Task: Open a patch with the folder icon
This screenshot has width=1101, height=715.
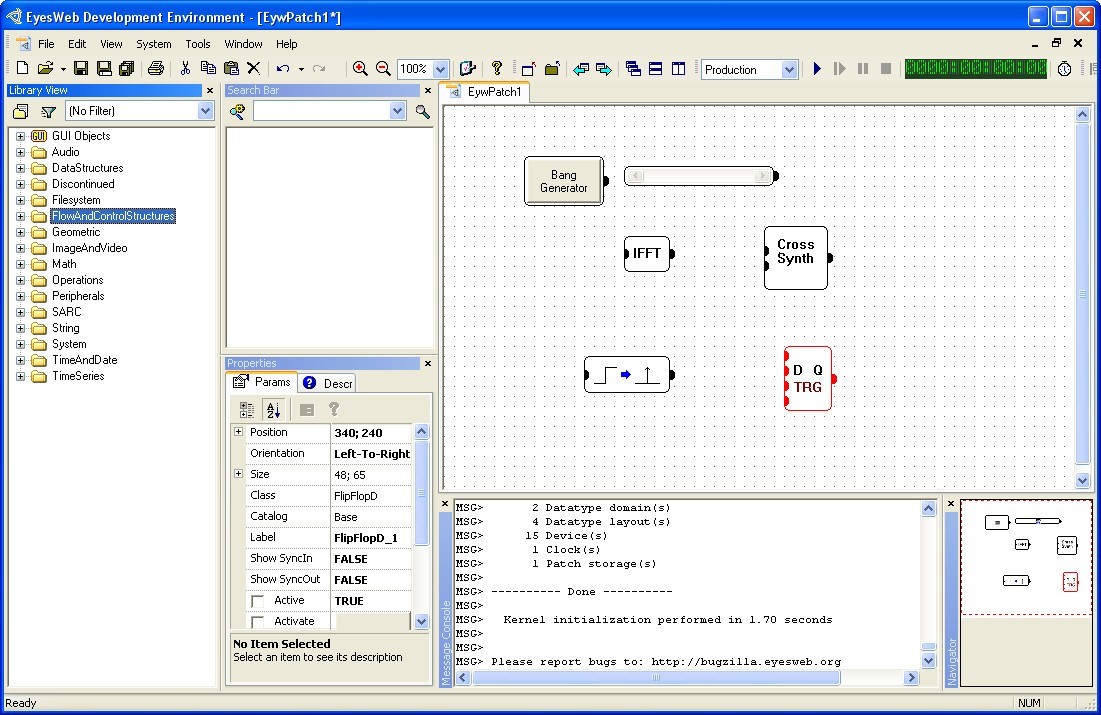Action: click(45, 68)
